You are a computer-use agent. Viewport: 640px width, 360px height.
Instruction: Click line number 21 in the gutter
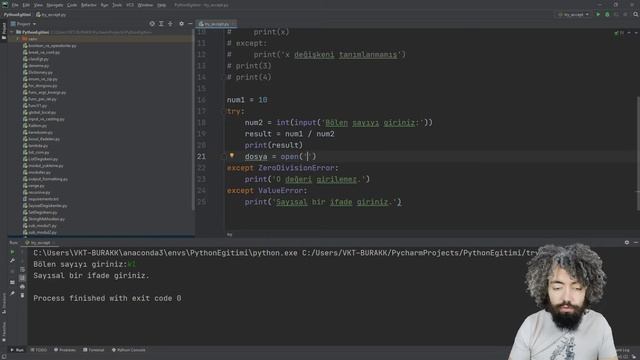201,156
